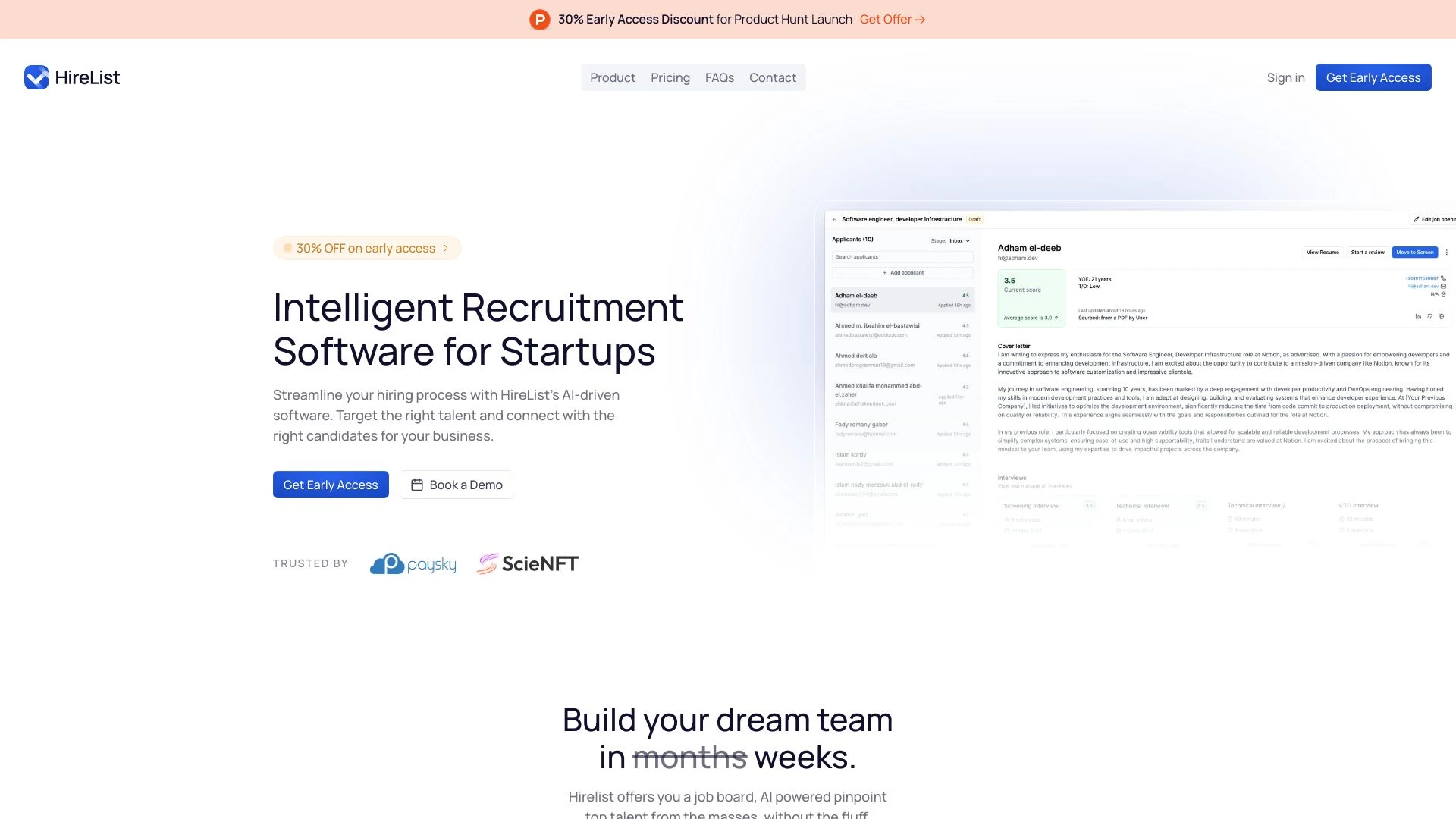Click the calendar icon next to Book a Demo
1456x819 pixels.
[x=417, y=485]
